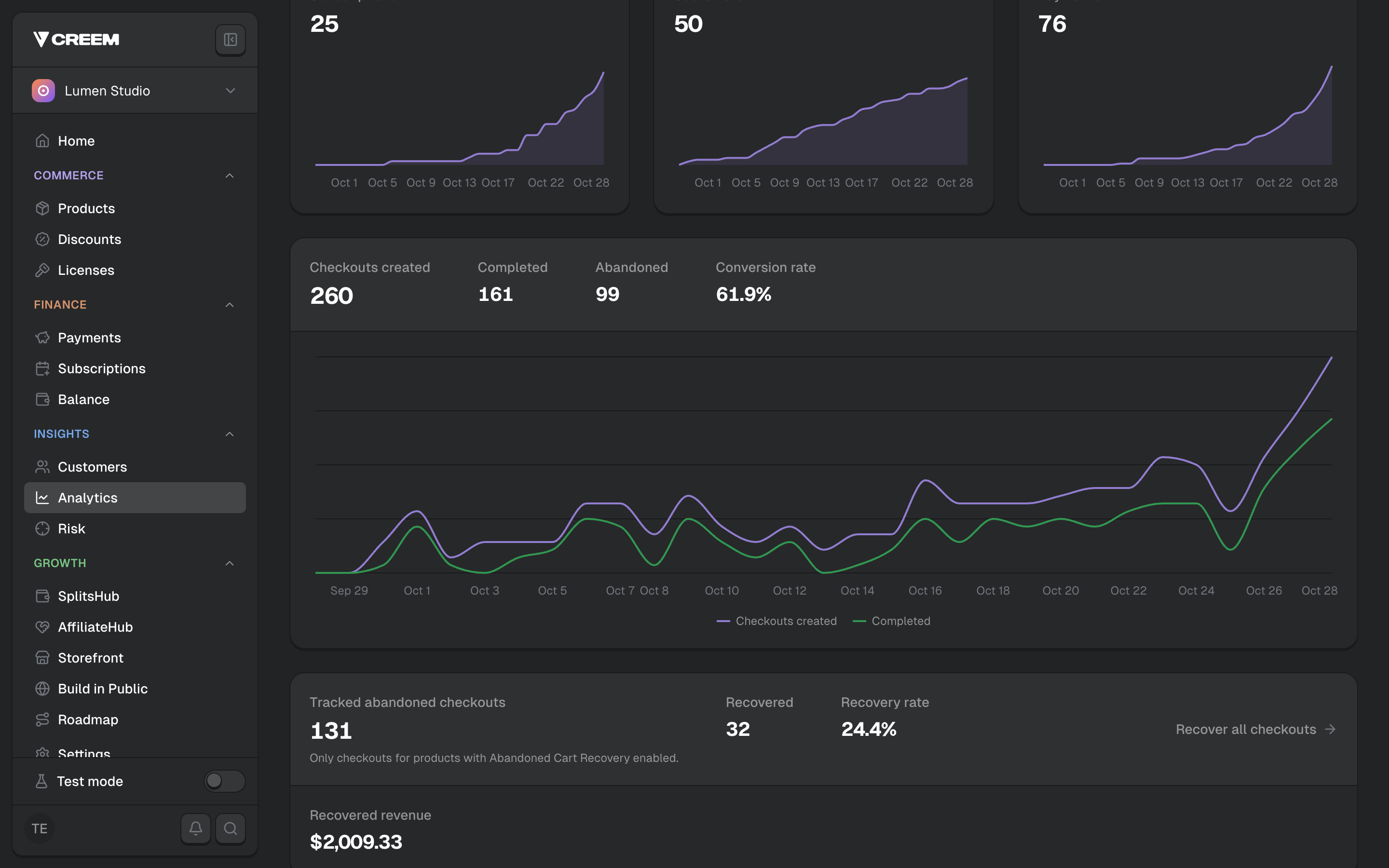The width and height of the screenshot is (1389, 868).
Task: Open the TE user avatar
Action: [40, 828]
